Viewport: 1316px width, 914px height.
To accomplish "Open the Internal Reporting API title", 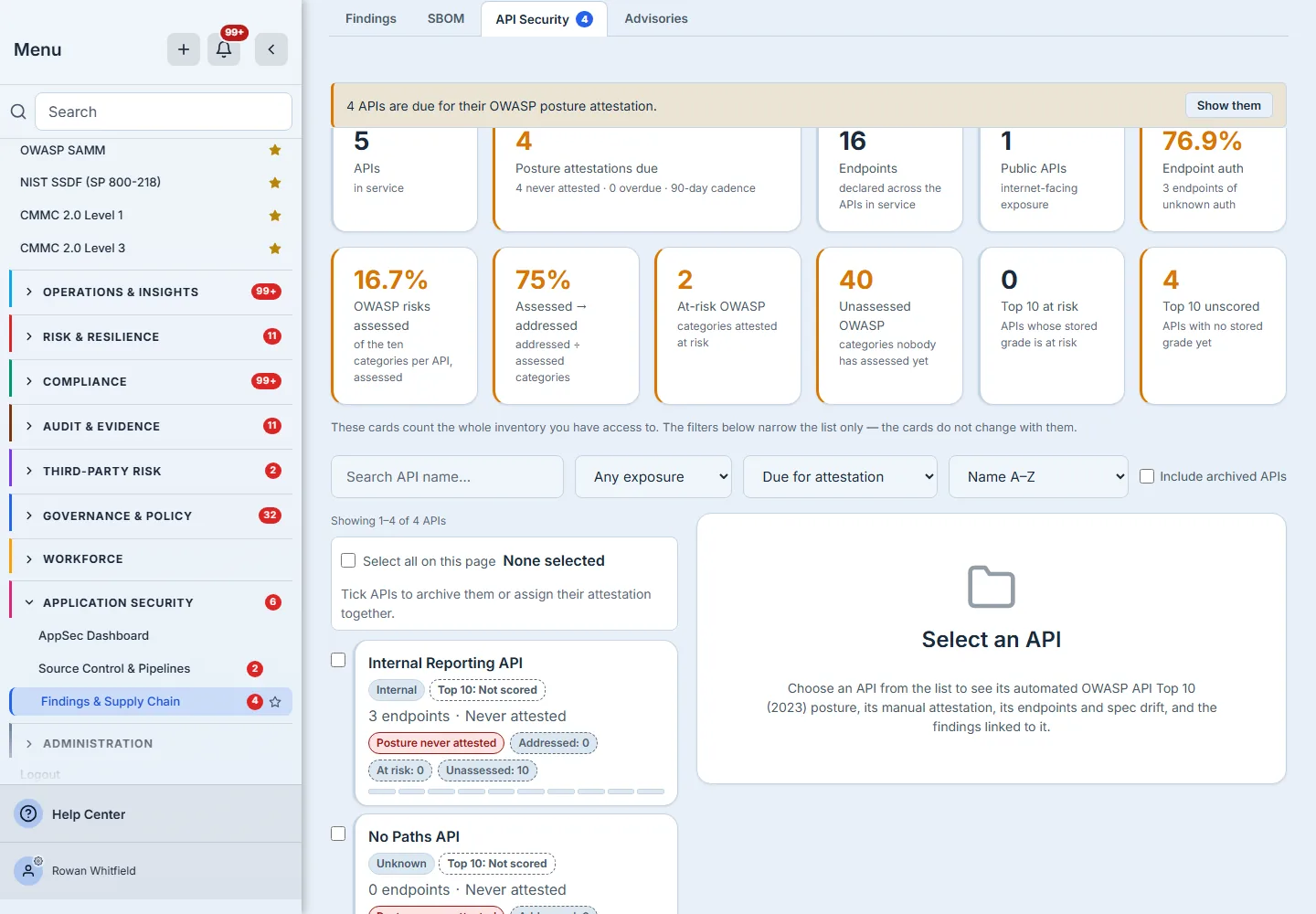I will (x=445, y=664).
